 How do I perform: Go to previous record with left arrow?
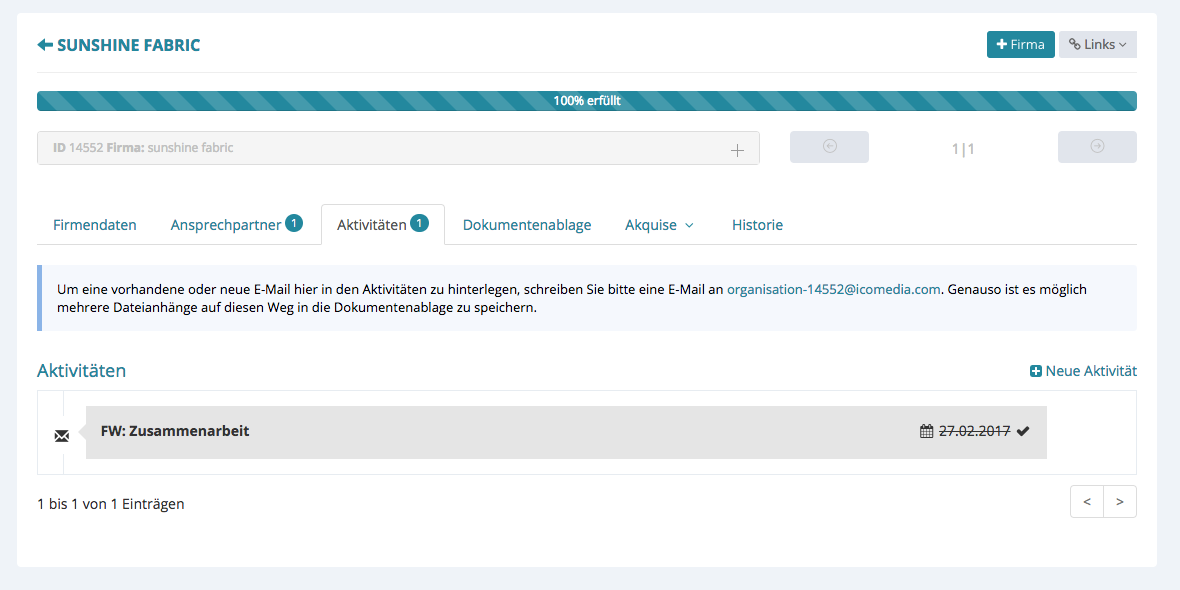click(829, 147)
